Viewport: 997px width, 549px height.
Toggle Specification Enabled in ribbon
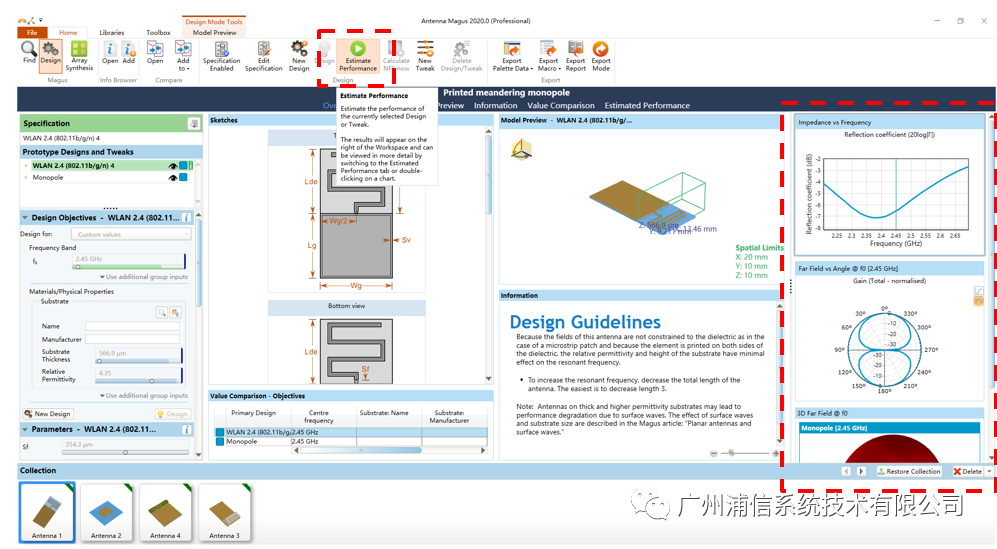pyautogui.click(x=221, y=56)
